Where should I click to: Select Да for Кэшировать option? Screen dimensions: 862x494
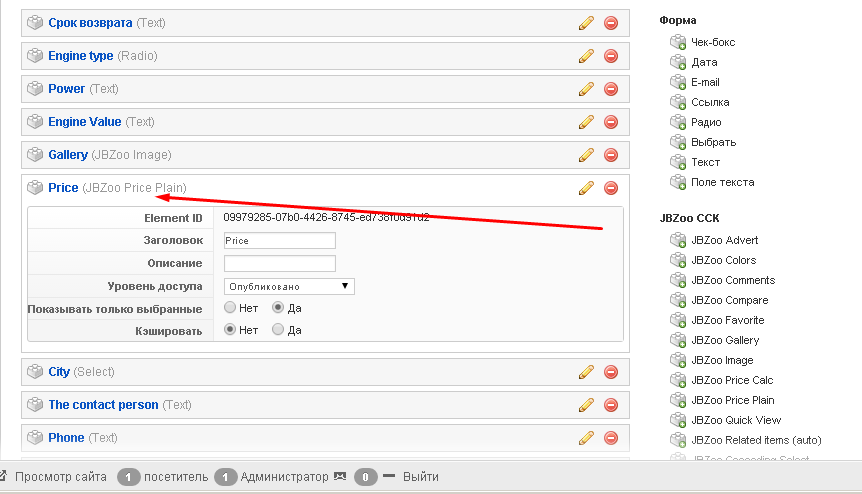coord(278,329)
